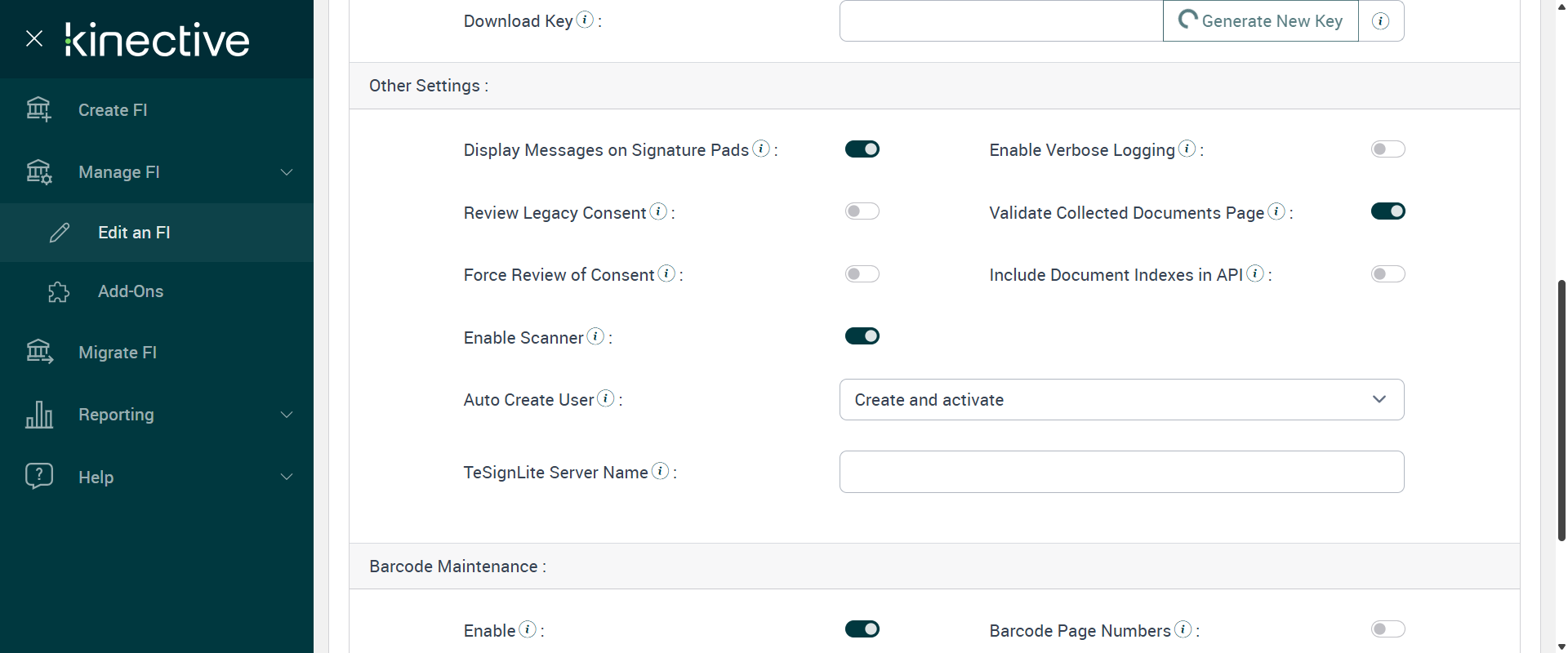Click the TeSignLite Server Name field

click(x=1121, y=472)
